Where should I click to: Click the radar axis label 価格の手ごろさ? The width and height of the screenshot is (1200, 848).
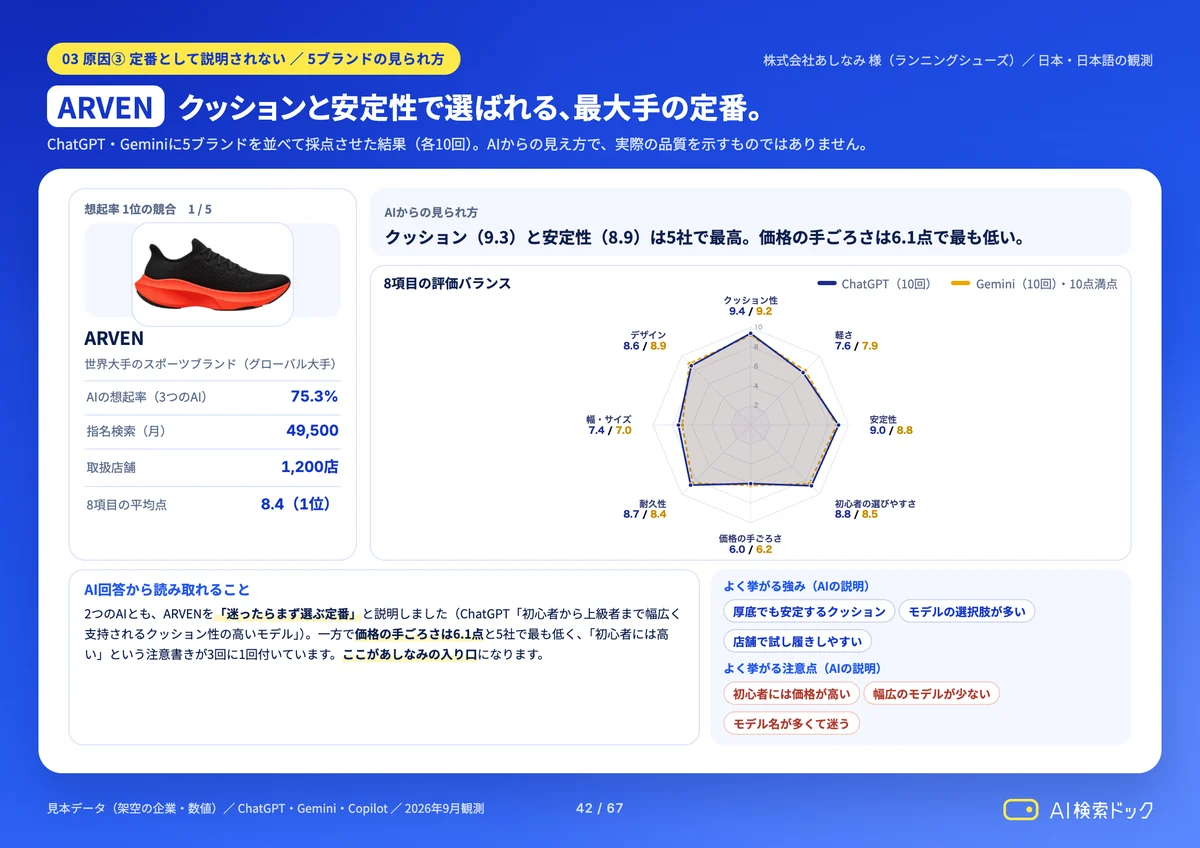coord(750,538)
